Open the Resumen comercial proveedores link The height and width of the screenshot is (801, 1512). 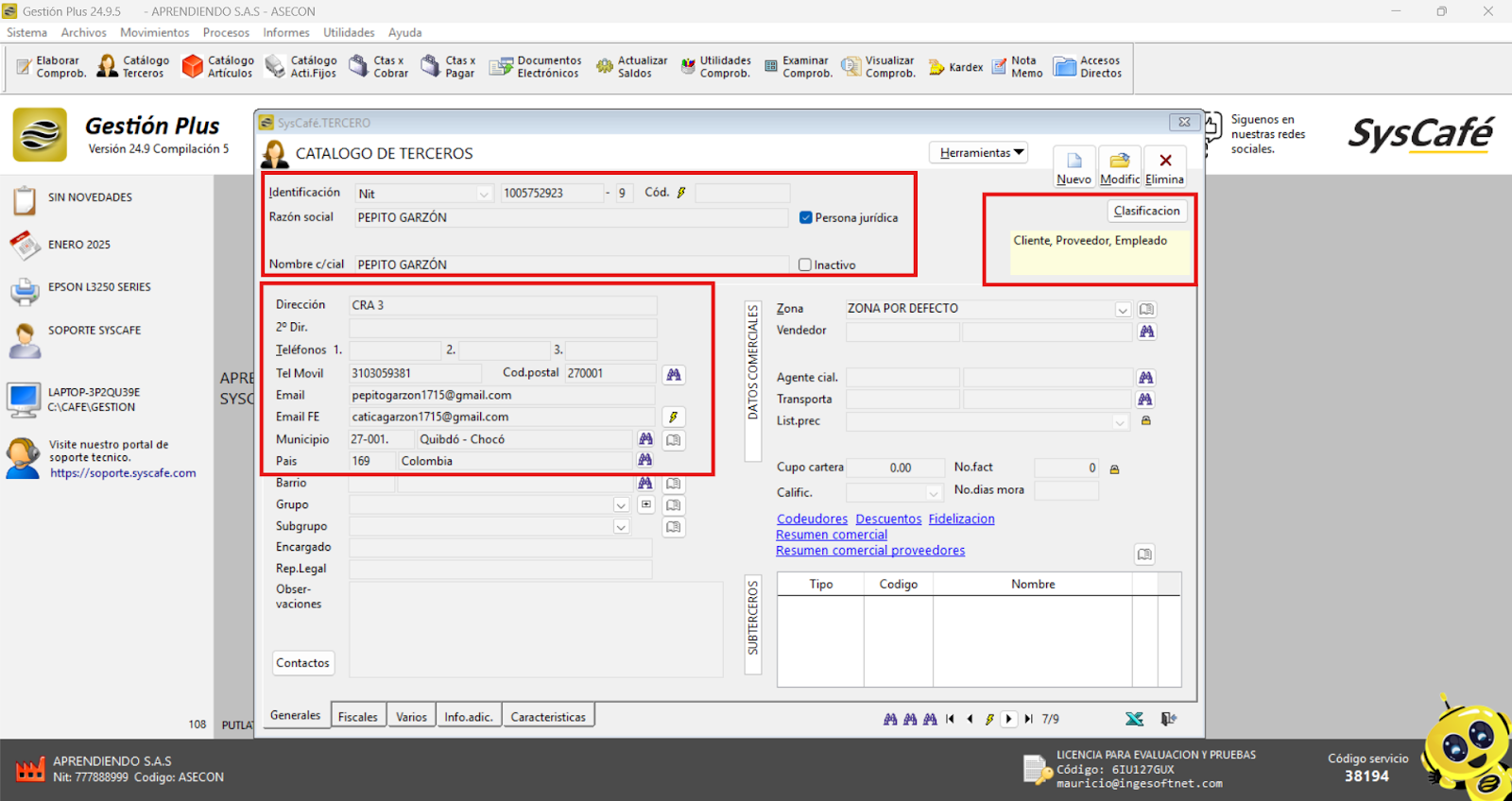click(869, 551)
